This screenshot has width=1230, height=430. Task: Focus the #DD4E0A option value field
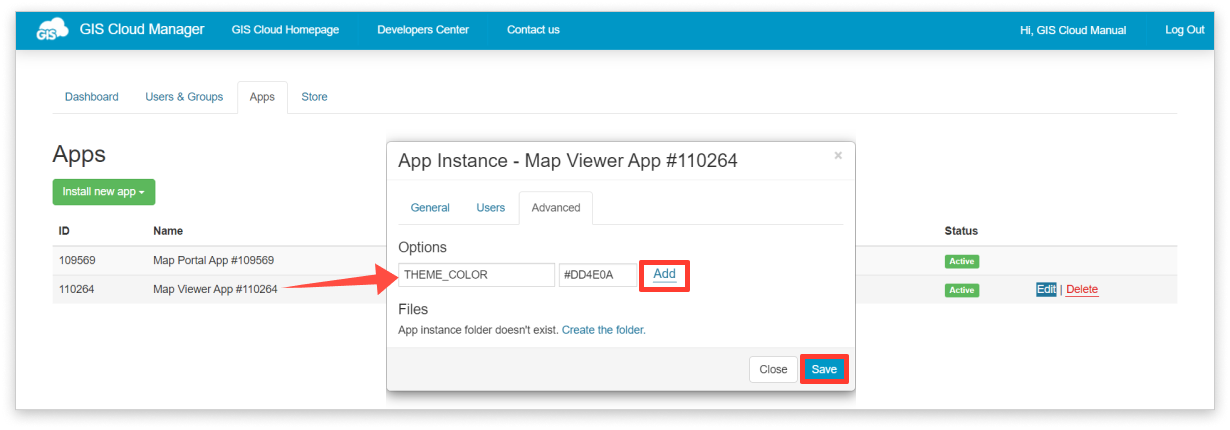point(598,275)
